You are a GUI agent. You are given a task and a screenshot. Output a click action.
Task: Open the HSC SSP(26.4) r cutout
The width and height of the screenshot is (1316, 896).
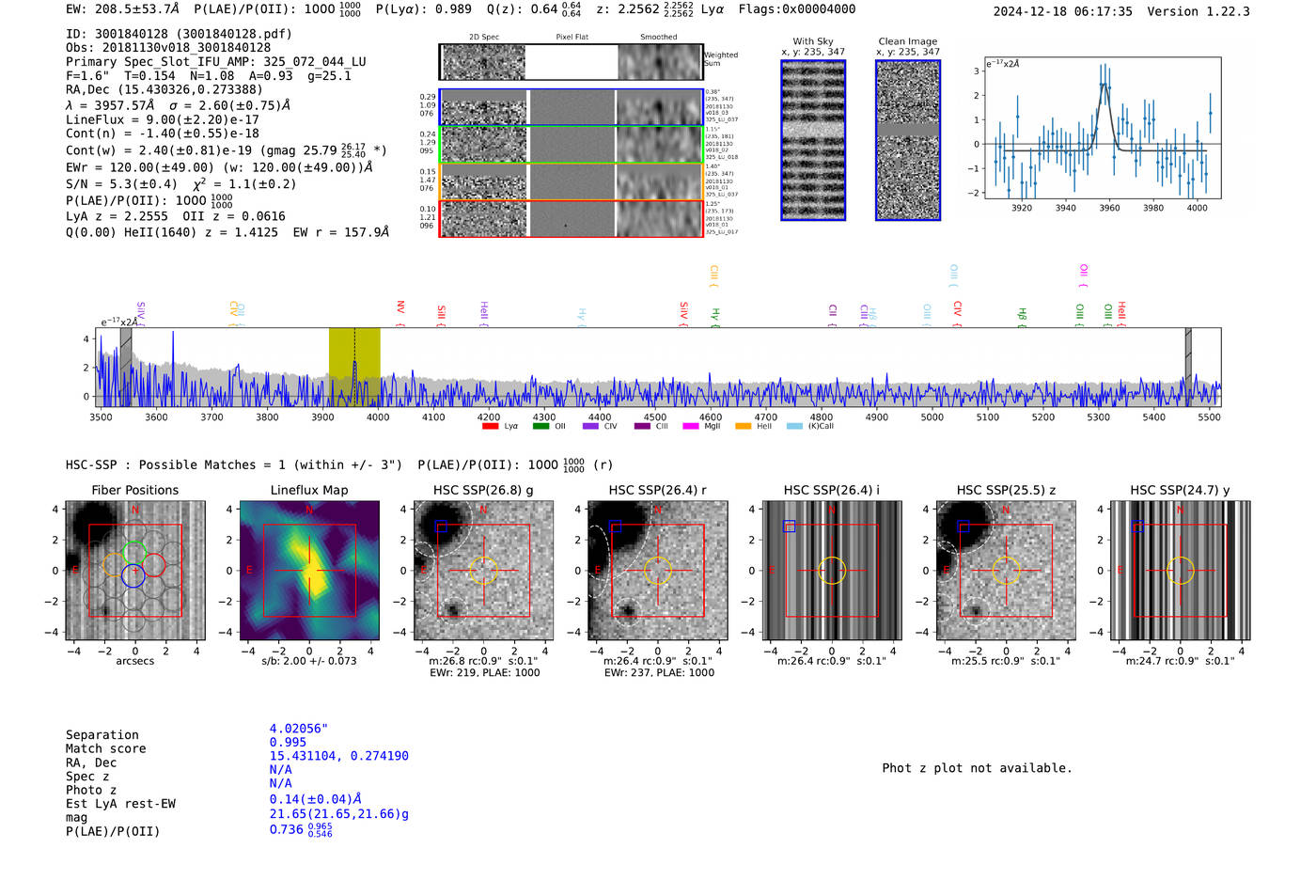click(657, 571)
